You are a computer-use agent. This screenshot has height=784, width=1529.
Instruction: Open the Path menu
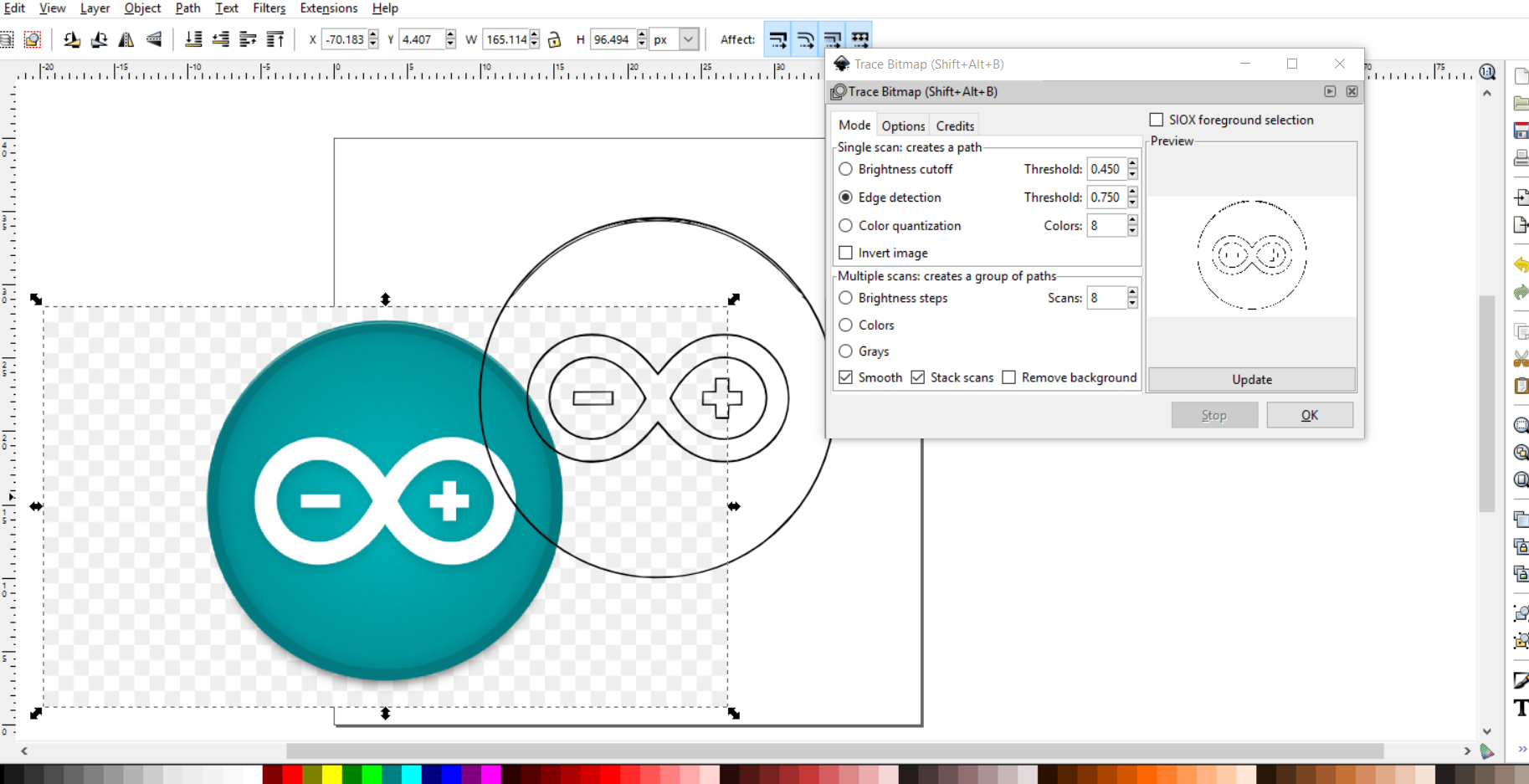(x=187, y=8)
